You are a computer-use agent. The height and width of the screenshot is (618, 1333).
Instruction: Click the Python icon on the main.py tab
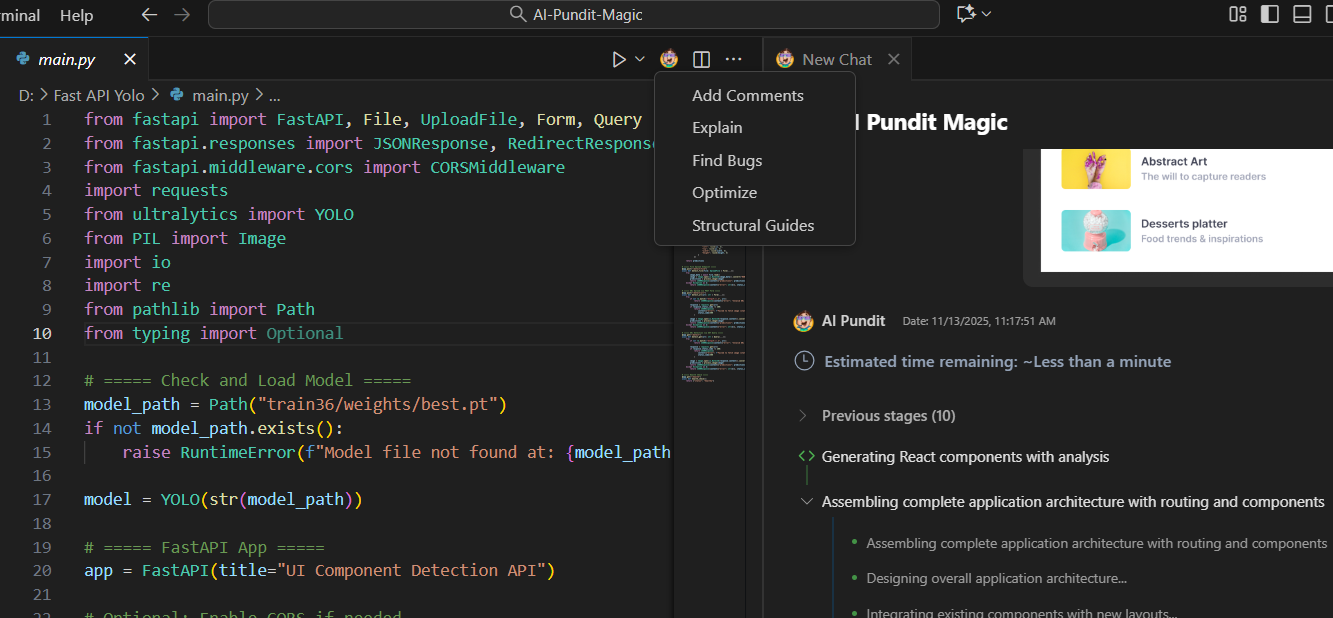pyautogui.click(x=21, y=58)
